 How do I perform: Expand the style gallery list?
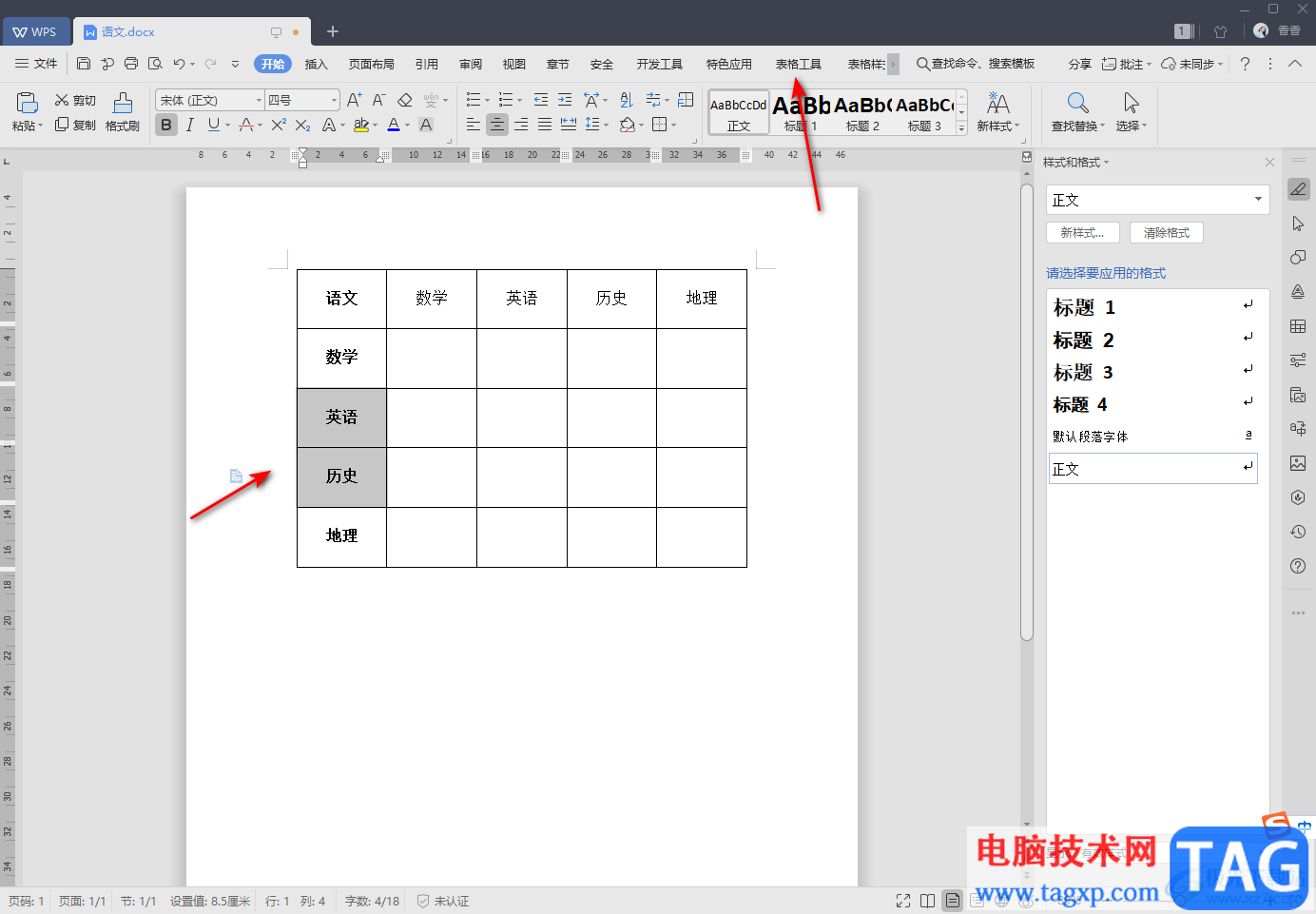pos(961,128)
